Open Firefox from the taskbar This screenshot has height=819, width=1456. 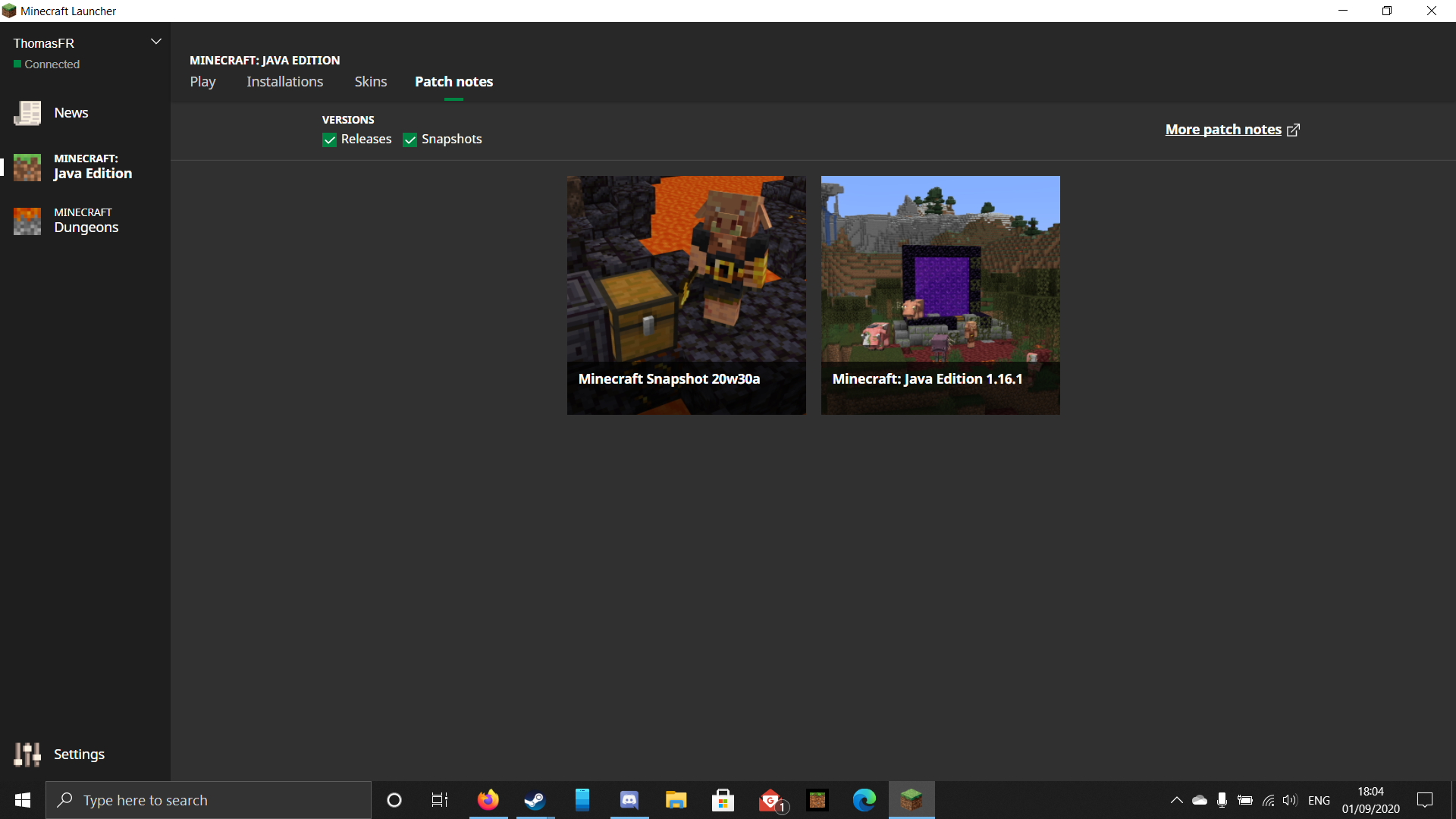488,800
